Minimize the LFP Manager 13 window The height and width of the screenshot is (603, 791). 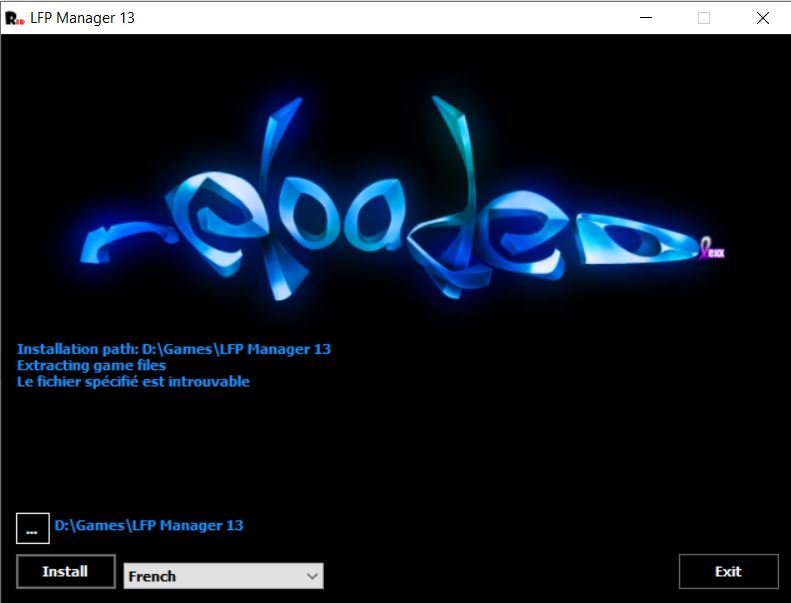pyautogui.click(x=646, y=18)
